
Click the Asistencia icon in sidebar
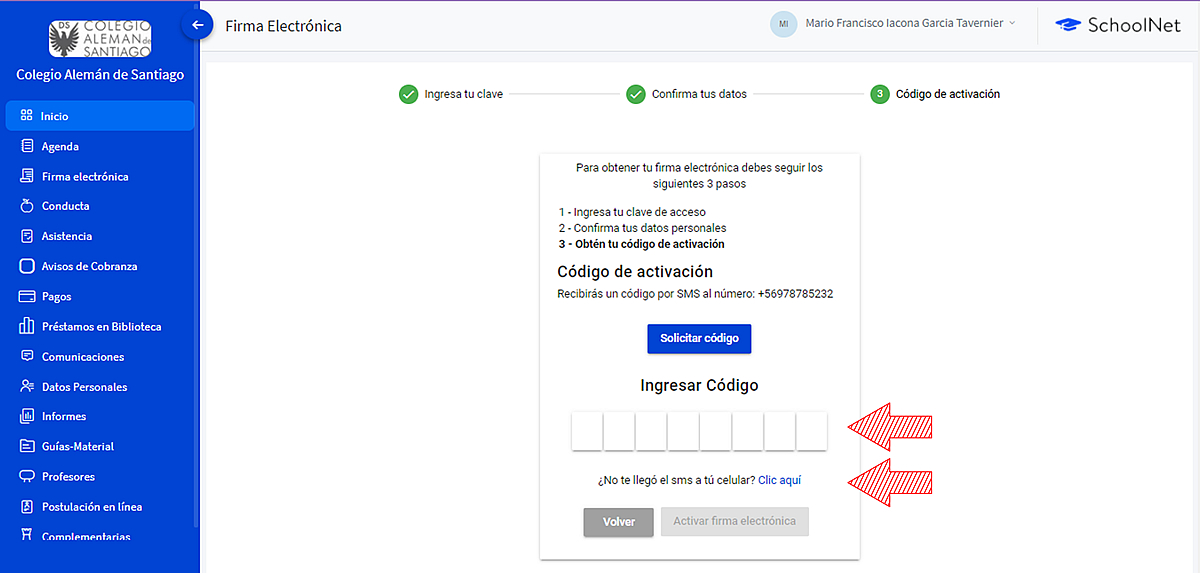27,236
